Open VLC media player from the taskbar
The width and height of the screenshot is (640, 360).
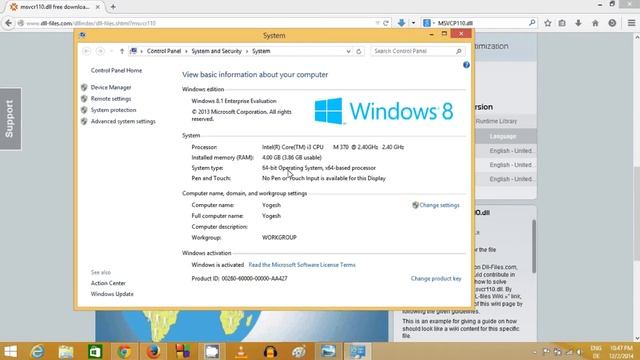pyautogui.click(x=241, y=351)
